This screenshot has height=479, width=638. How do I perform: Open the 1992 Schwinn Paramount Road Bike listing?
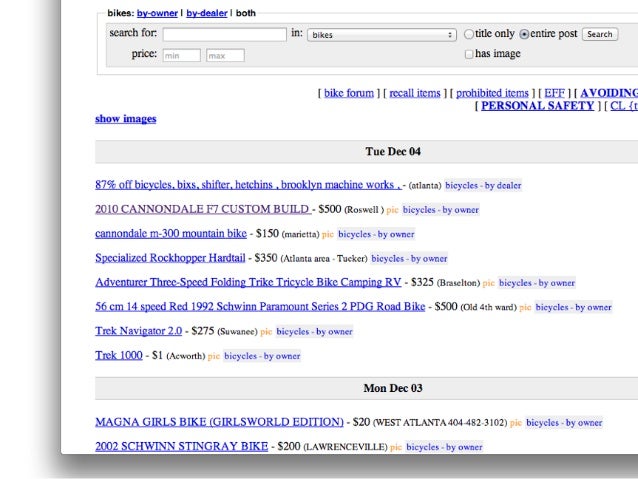click(260, 306)
